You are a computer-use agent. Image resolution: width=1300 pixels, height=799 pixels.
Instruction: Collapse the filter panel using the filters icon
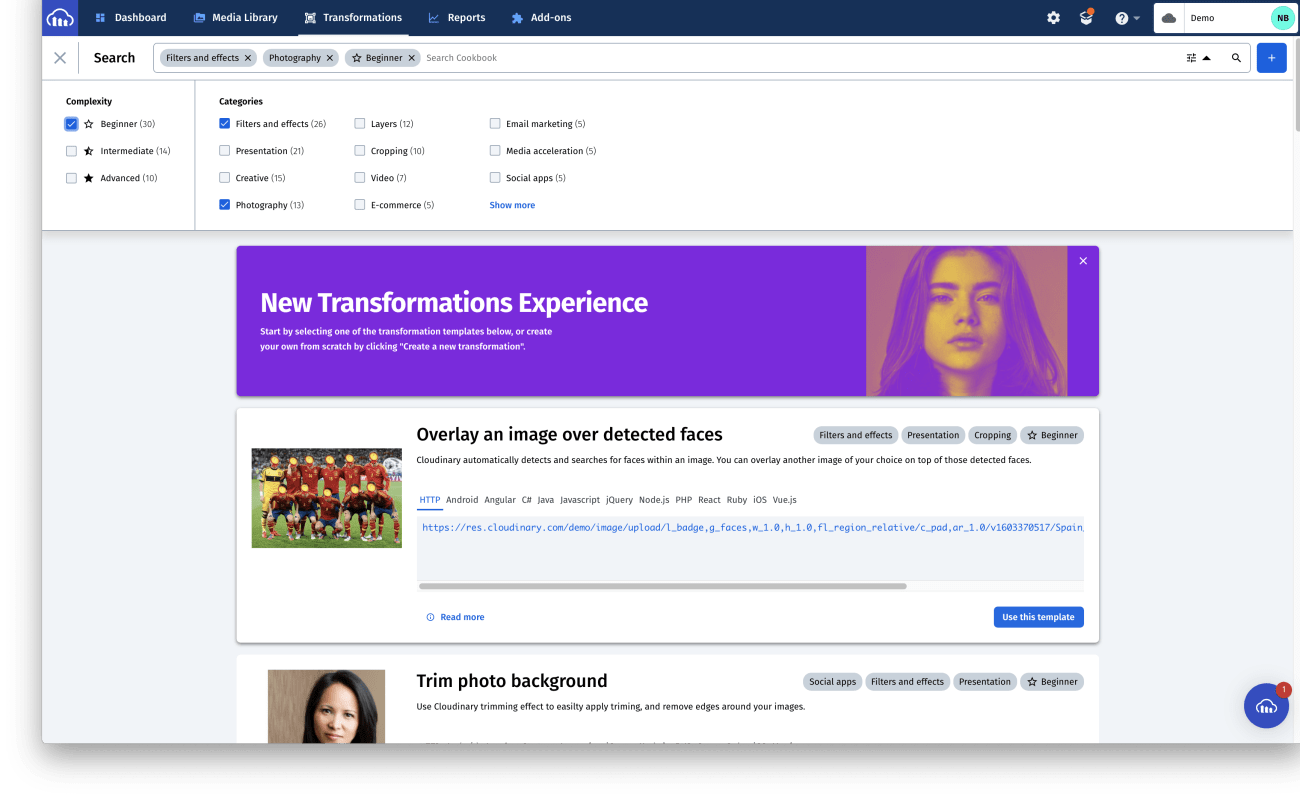coord(1191,57)
